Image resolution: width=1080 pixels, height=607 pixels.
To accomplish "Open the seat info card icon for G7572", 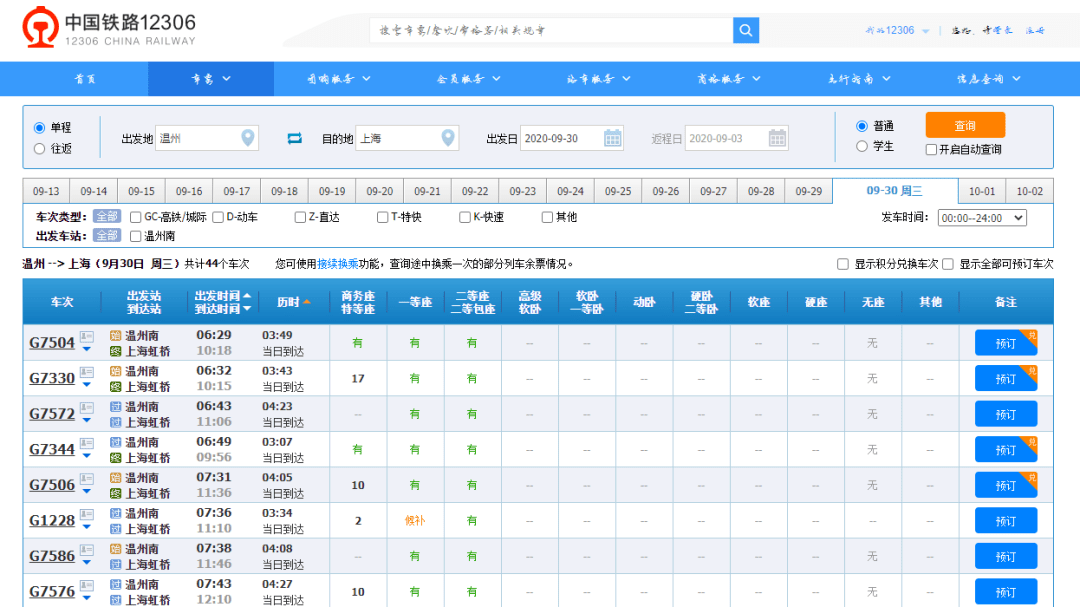I will click(x=87, y=408).
